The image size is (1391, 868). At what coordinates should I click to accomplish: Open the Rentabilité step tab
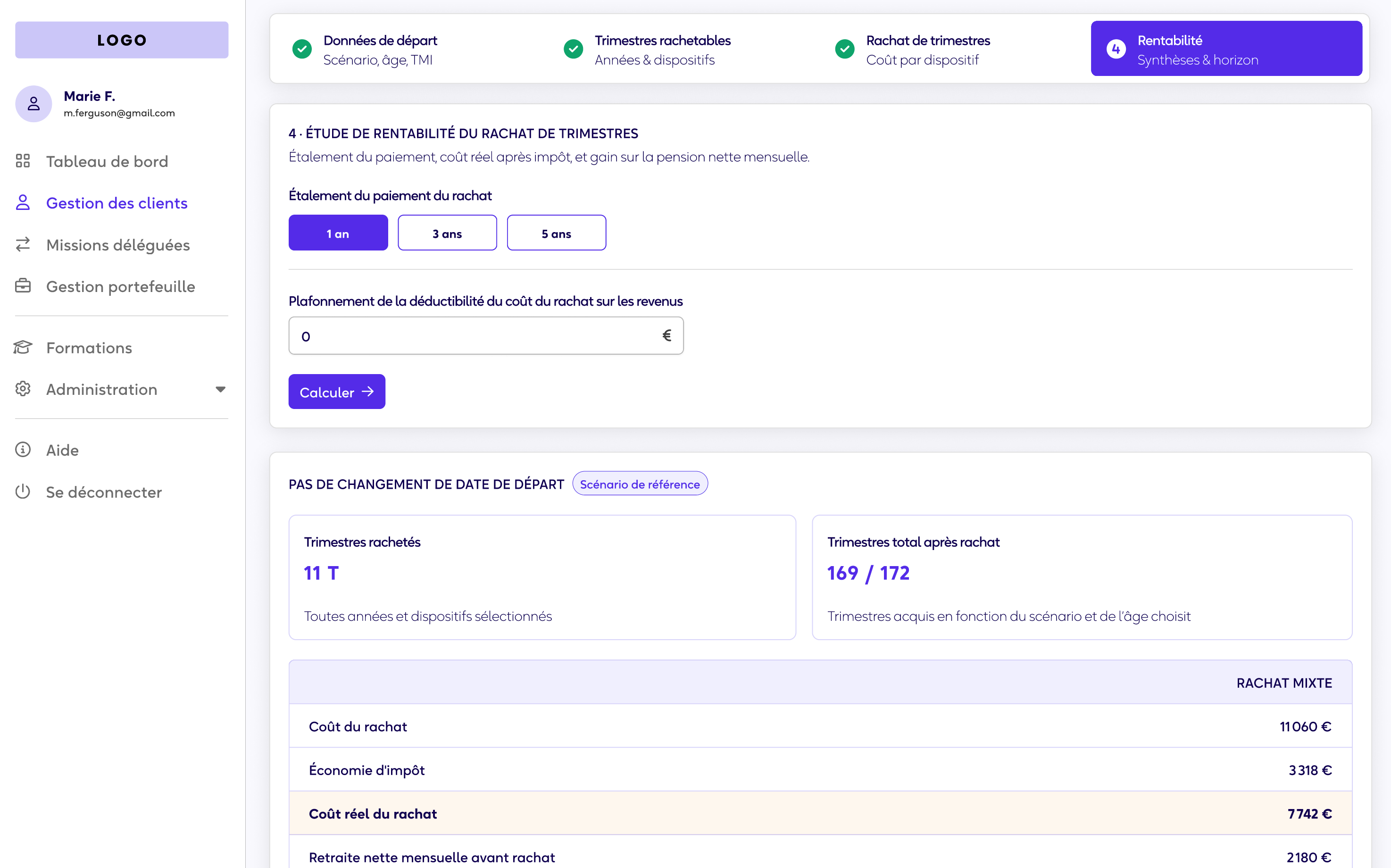pyautogui.click(x=1226, y=49)
